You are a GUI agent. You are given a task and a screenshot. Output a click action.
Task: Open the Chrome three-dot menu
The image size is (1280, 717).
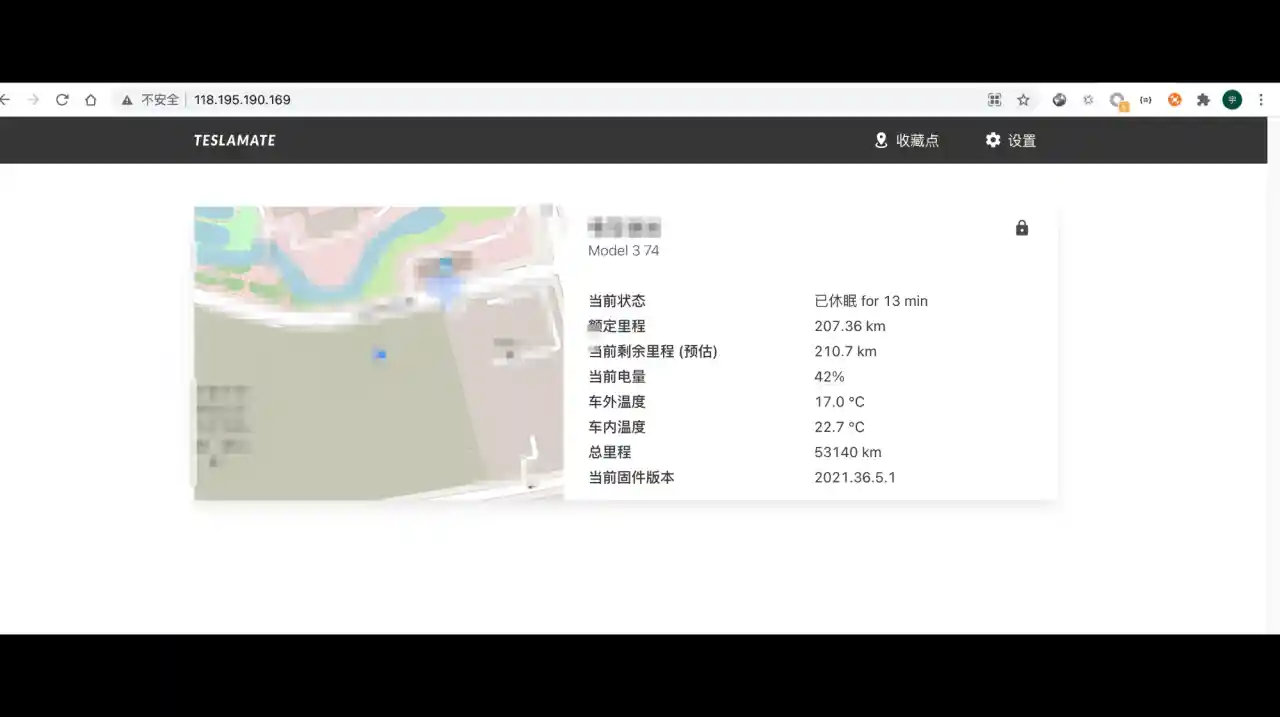point(1261,99)
